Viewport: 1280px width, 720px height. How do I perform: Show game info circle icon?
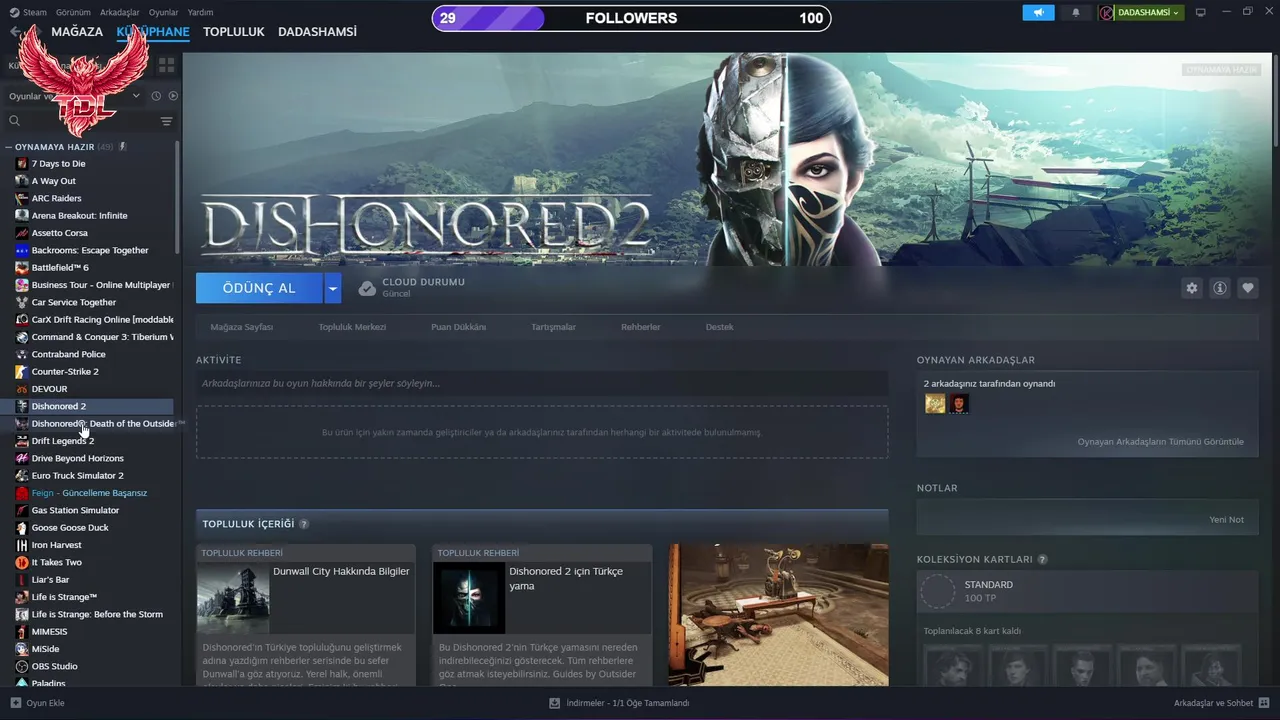coord(1220,288)
